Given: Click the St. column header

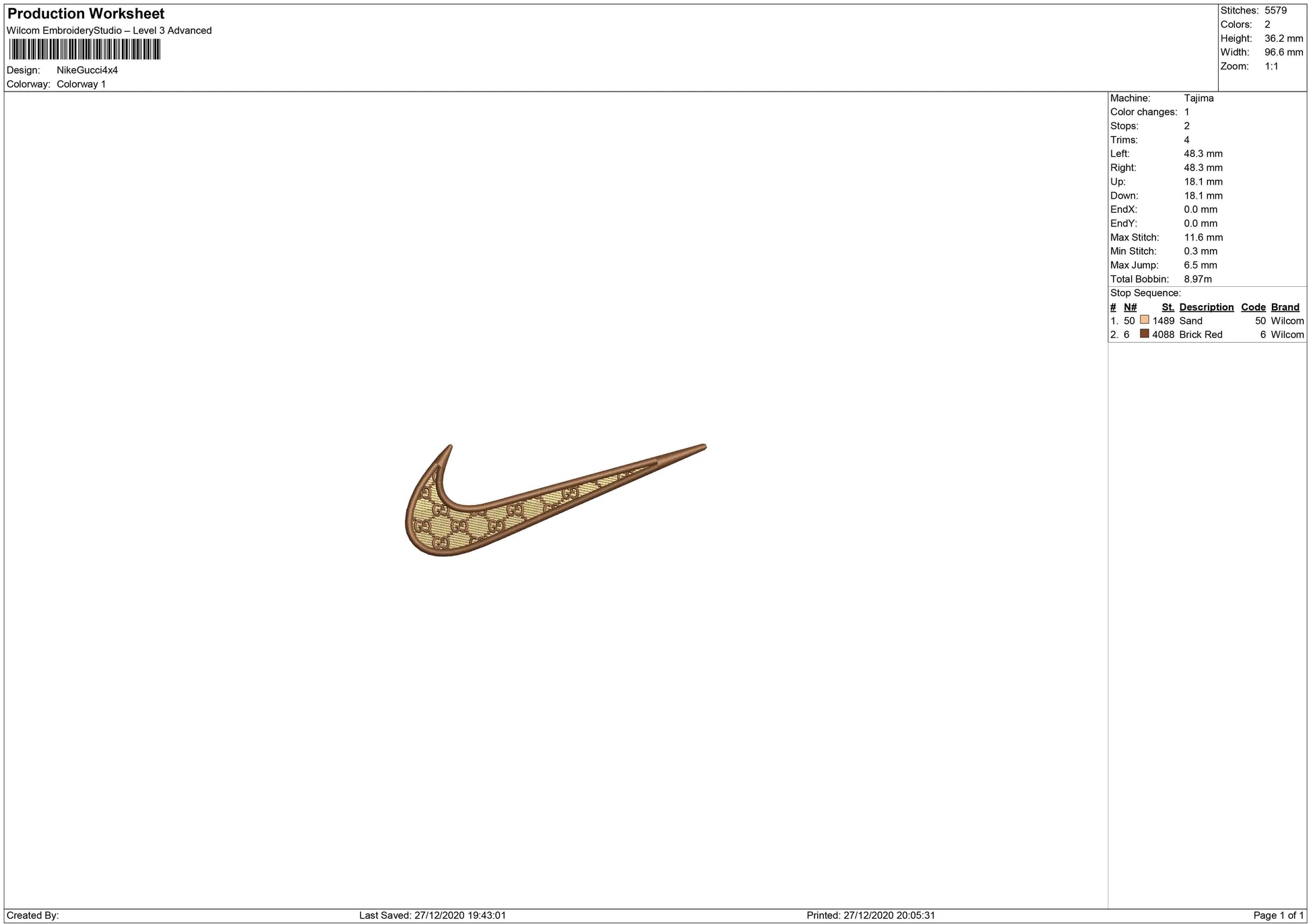Looking at the screenshot, I should pos(1168,307).
